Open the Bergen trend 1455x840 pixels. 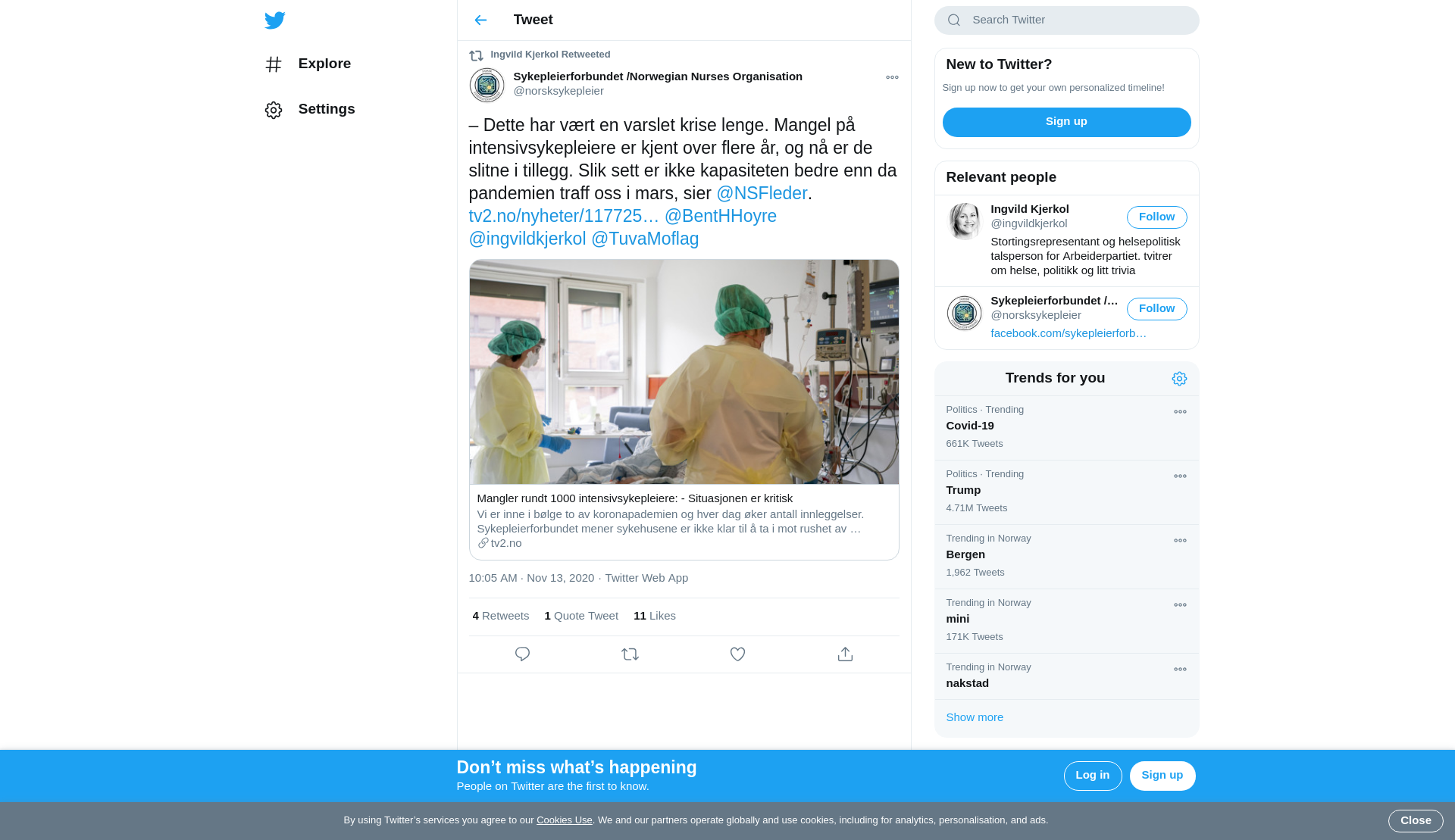(1066, 557)
